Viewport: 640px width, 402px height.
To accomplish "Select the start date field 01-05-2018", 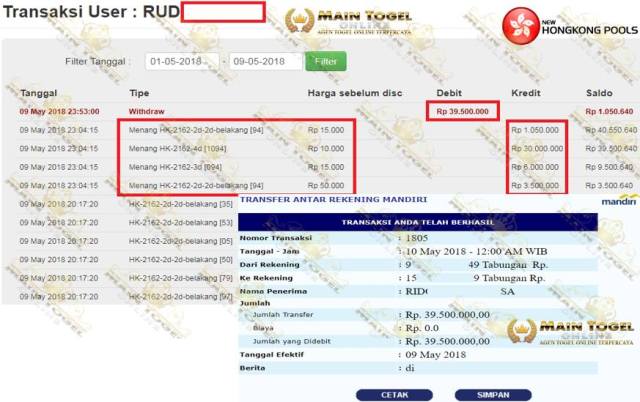I will point(182,61).
